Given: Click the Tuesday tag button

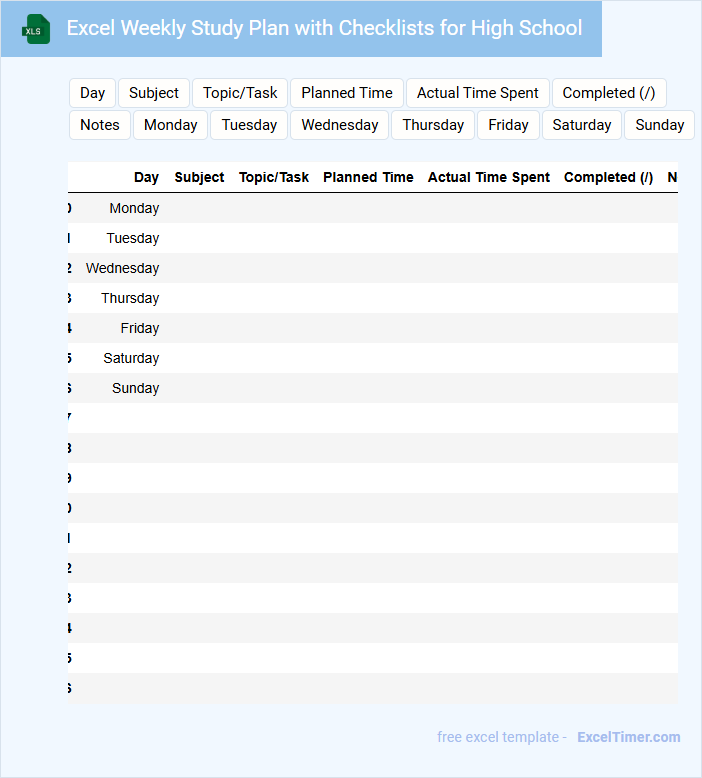Looking at the screenshot, I should [249, 125].
